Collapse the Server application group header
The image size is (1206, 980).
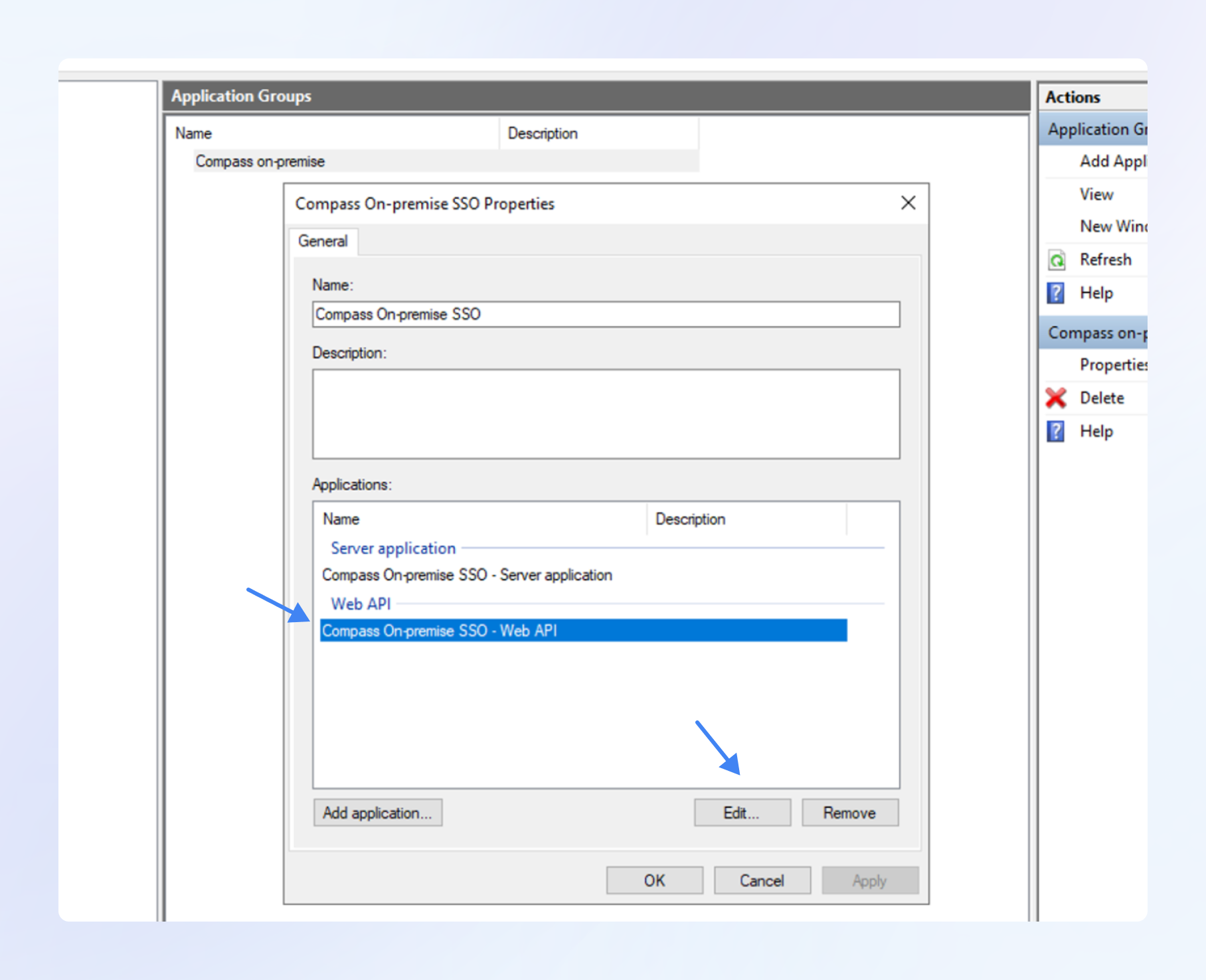click(393, 548)
